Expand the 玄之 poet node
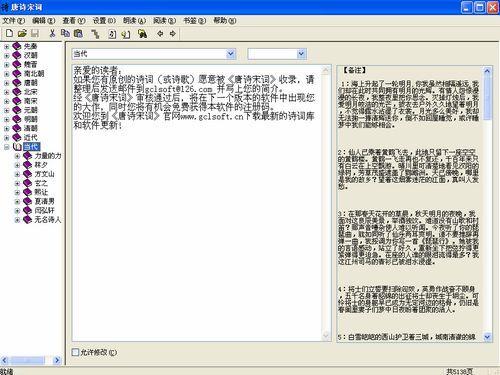This screenshot has height=375, width=500. tap(17, 183)
